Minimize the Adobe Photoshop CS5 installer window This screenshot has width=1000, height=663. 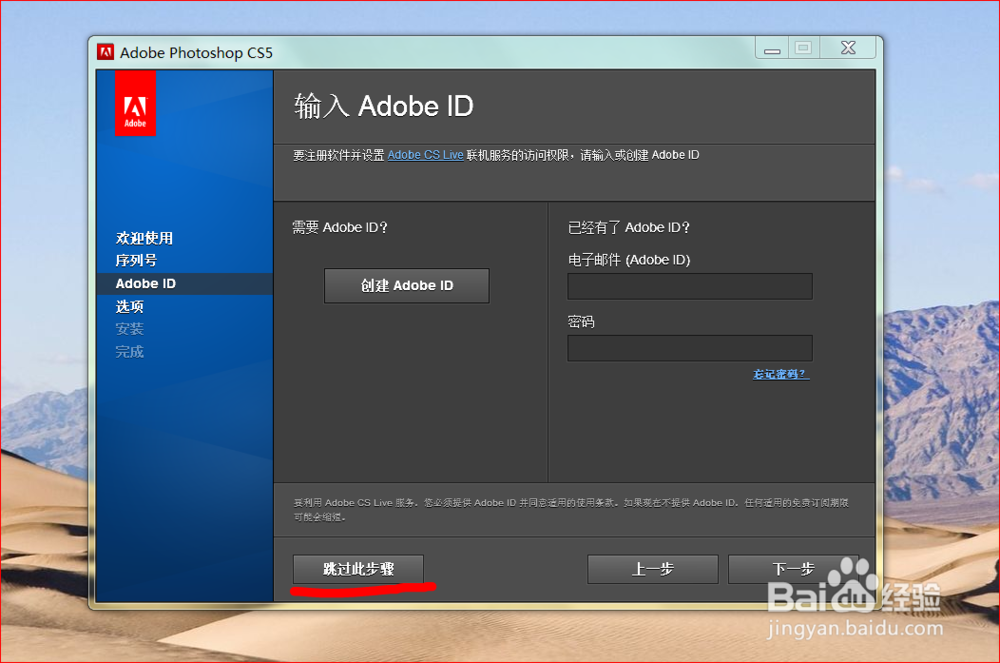(x=772, y=48)
